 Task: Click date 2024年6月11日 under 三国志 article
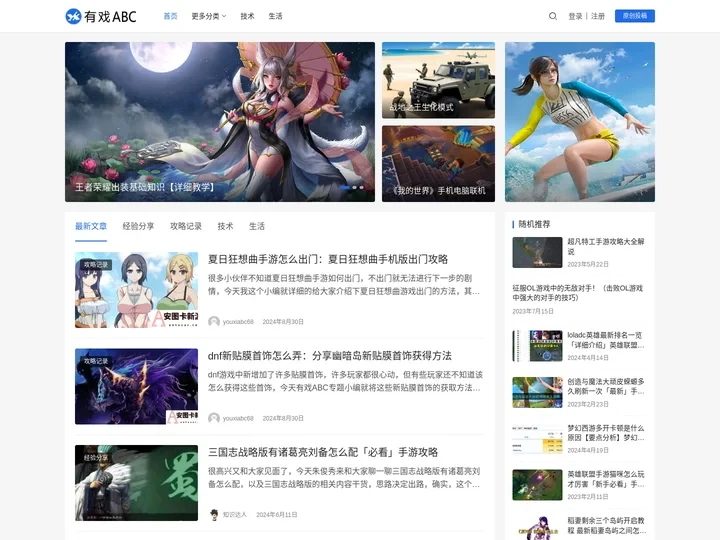pyautogui.click(x=276, y=515)
